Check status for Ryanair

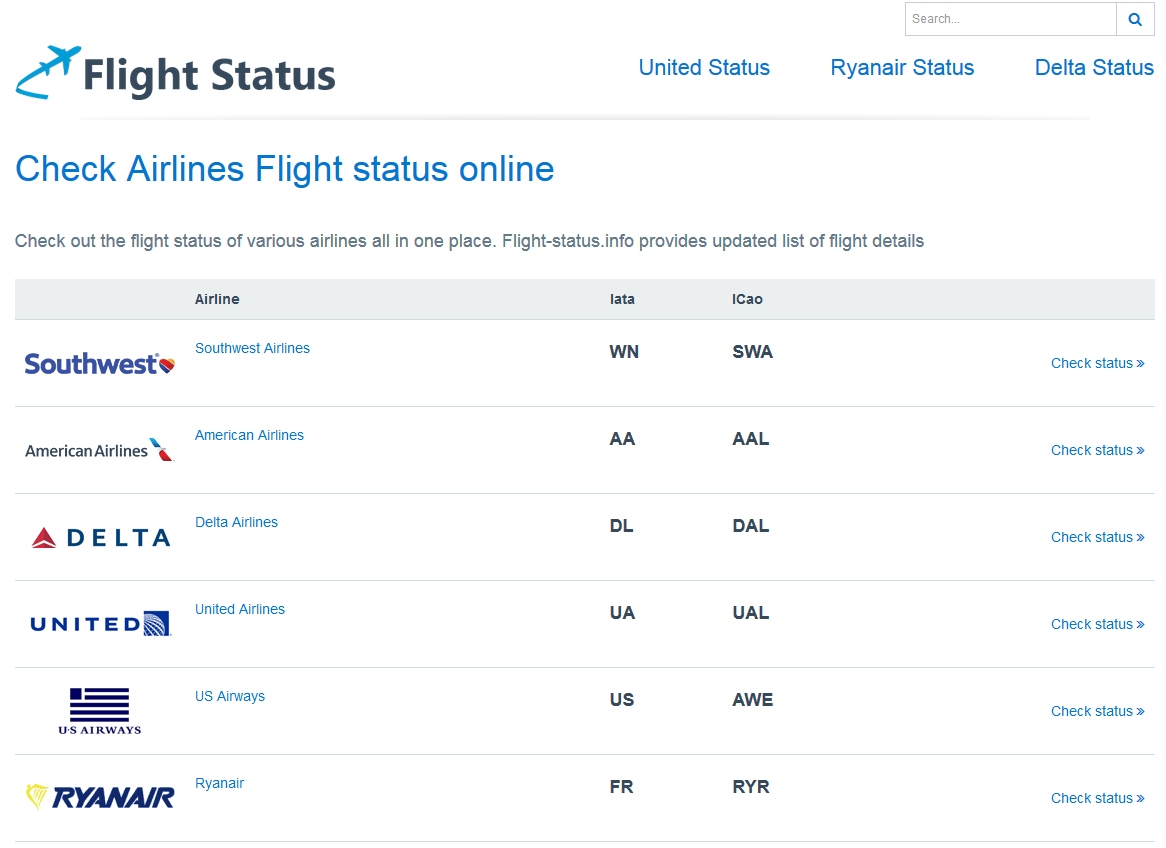tap(1098, 798)
